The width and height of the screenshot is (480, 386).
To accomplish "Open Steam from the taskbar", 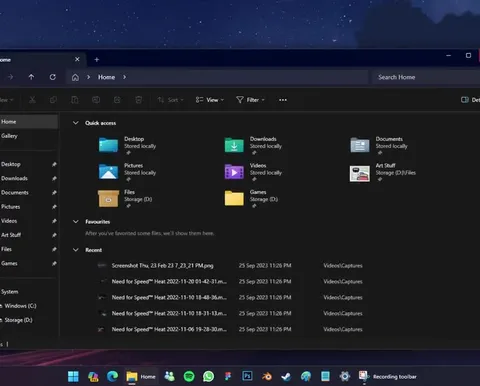I will pos(286,377).
